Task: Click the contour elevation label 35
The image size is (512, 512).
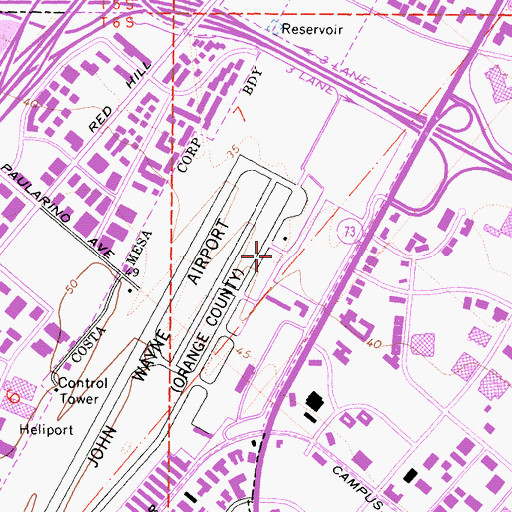Action: click(x=233, y=153)
